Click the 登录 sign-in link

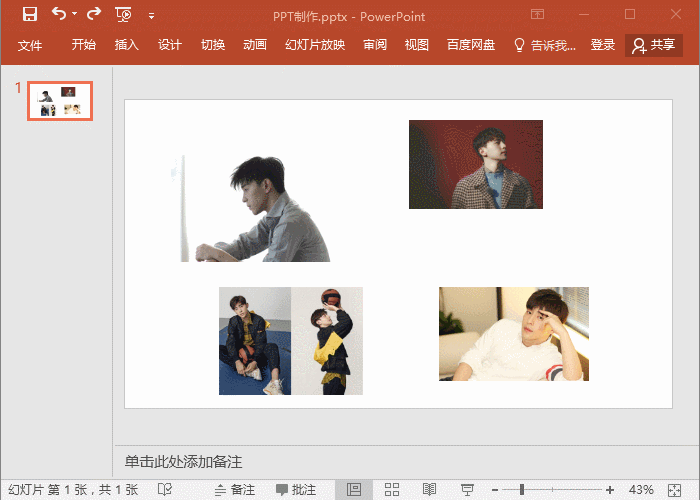point(603,45)
